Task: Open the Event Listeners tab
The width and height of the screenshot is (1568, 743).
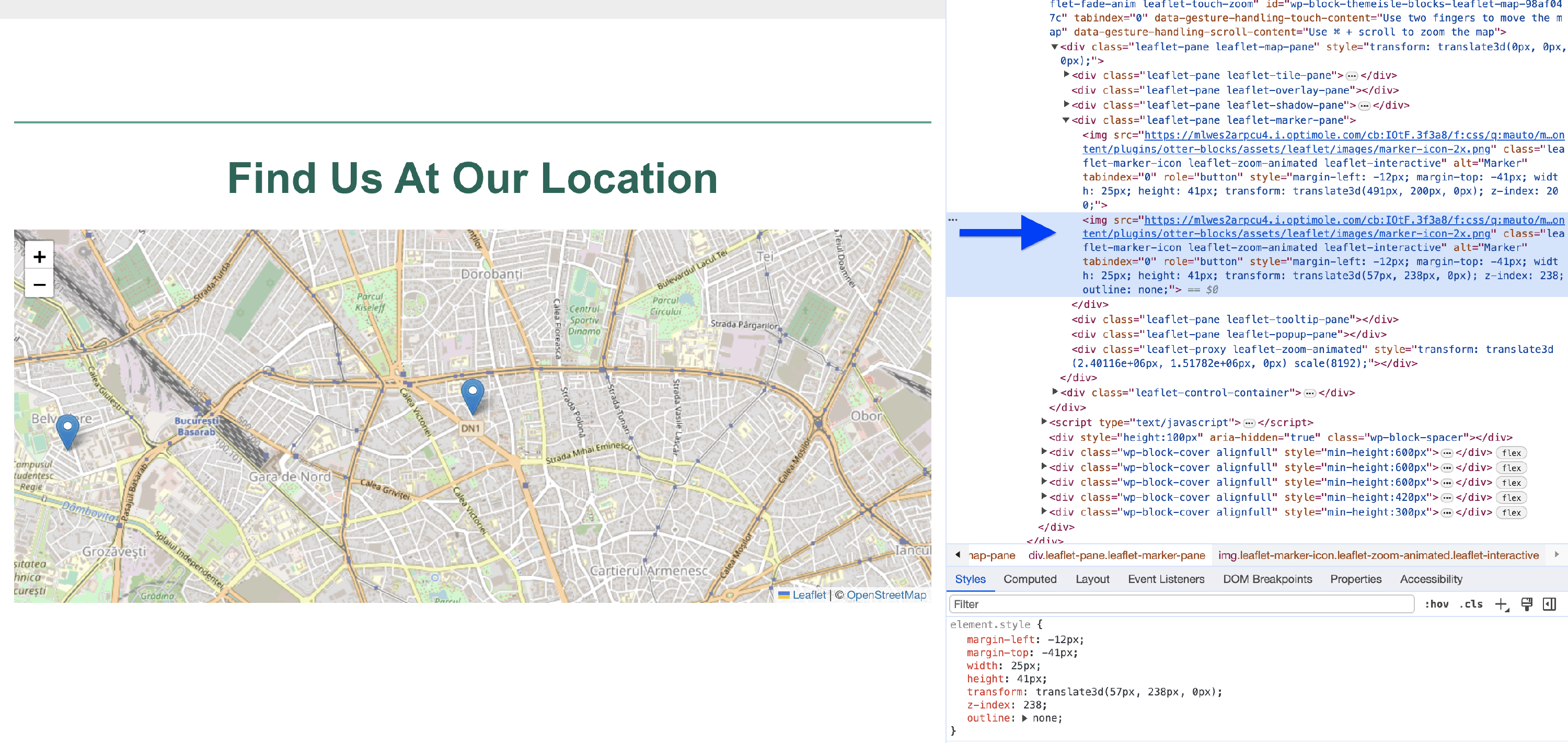Action: [x=1166, y=579]
